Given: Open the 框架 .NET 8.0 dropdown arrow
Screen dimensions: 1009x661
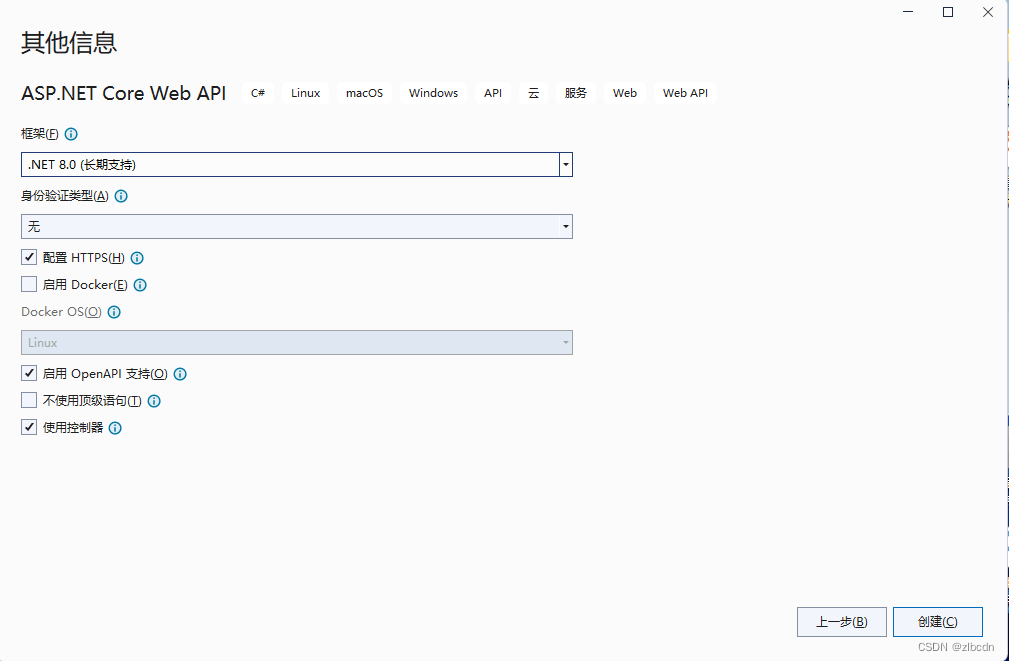Looking at the screenshot, I should pyautogui.click(x=566, y=165).
